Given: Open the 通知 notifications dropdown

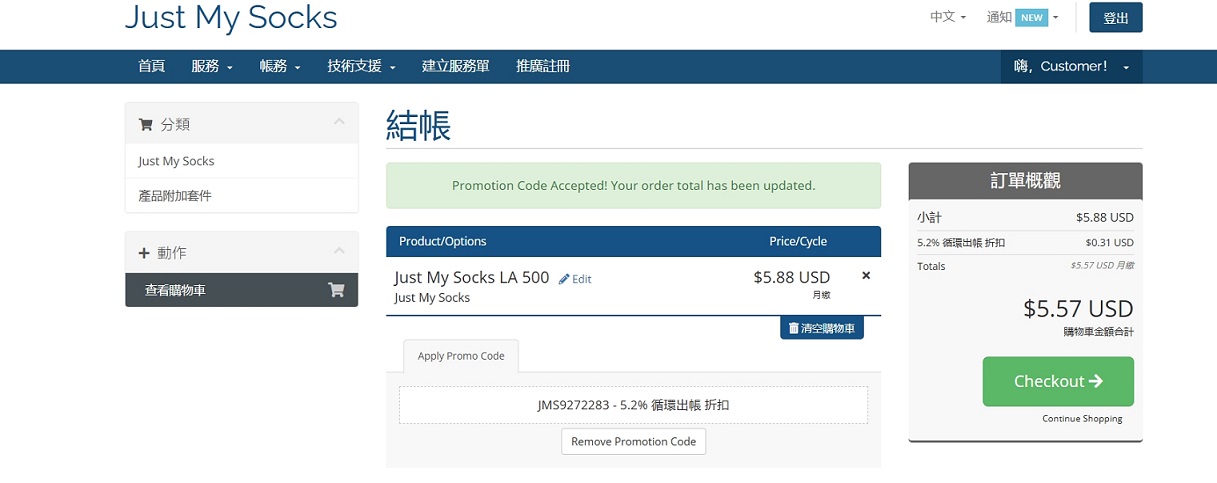Looking at the screenshot, I should pos(1022,17).
